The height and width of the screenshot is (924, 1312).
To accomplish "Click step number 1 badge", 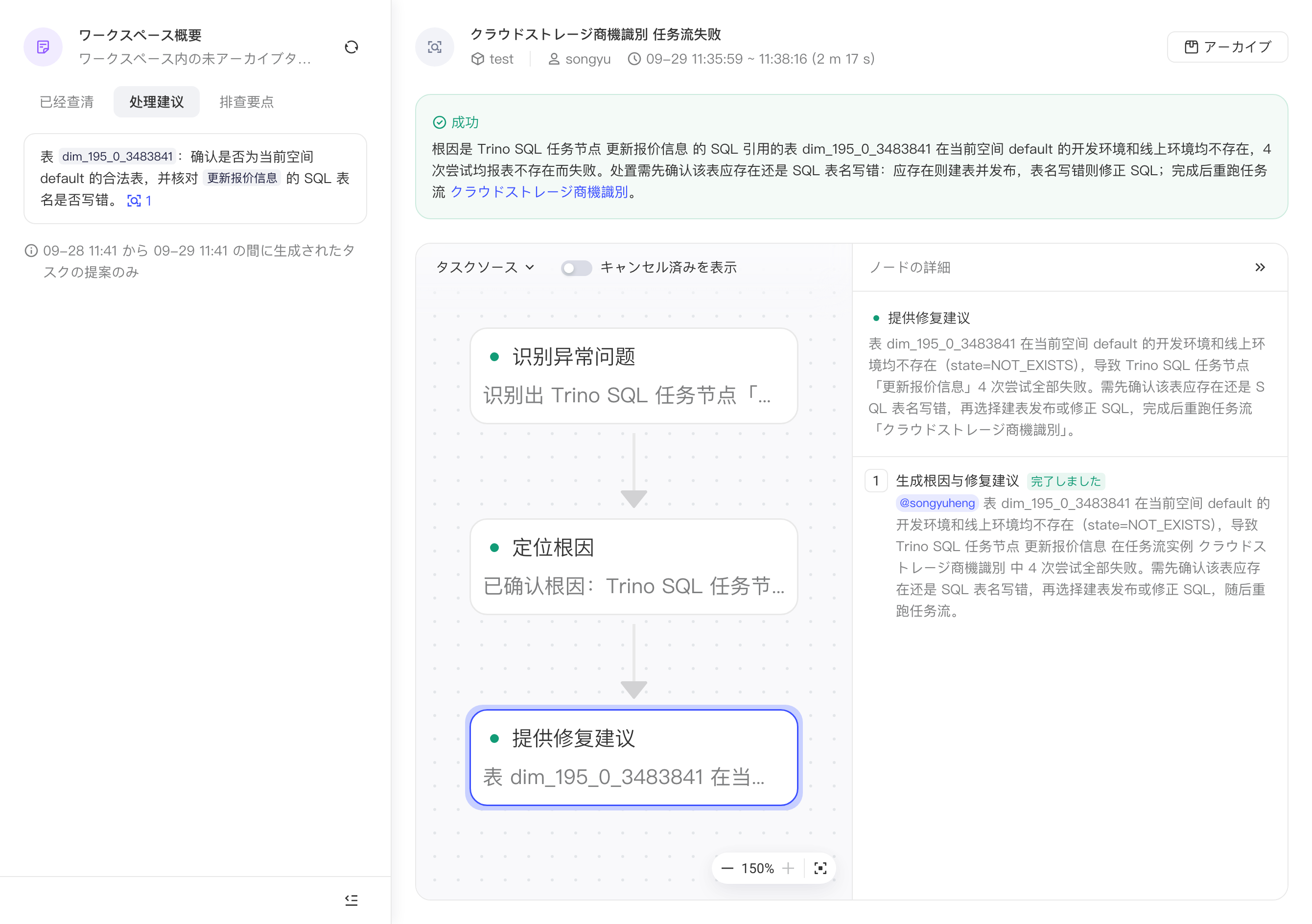I will click(876, 481).
